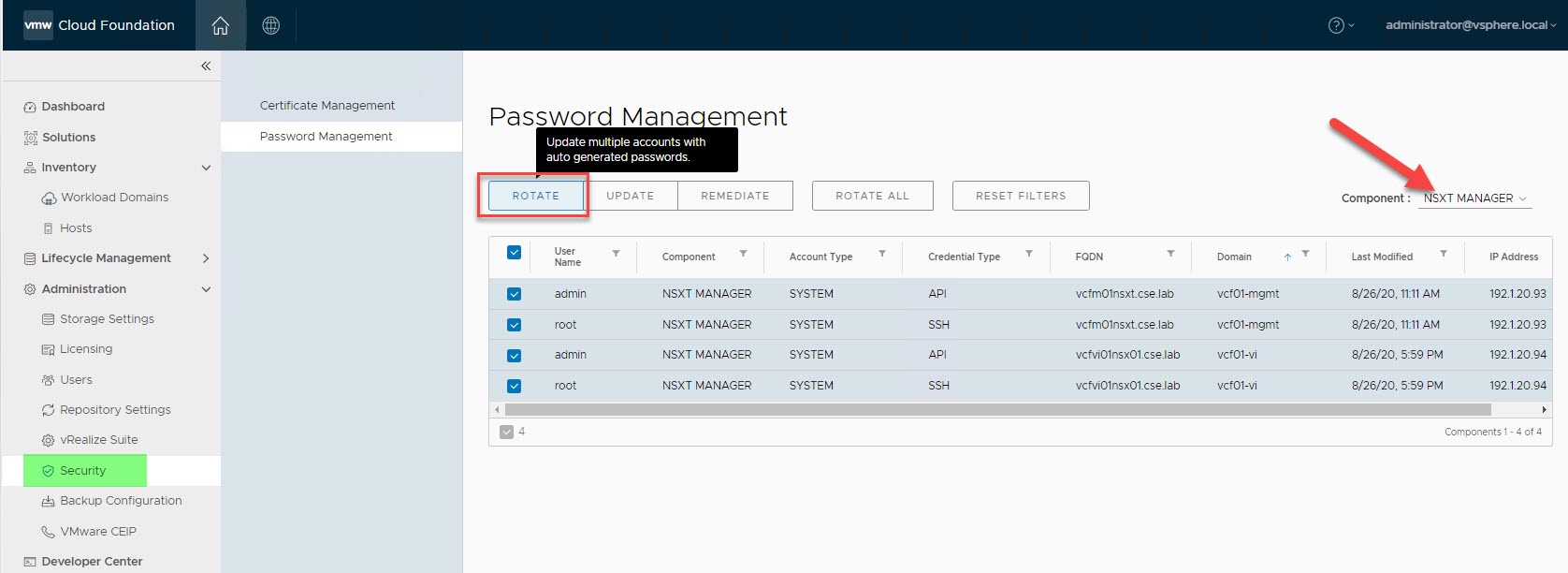Open the help question mark menu

coord(1340,25)
